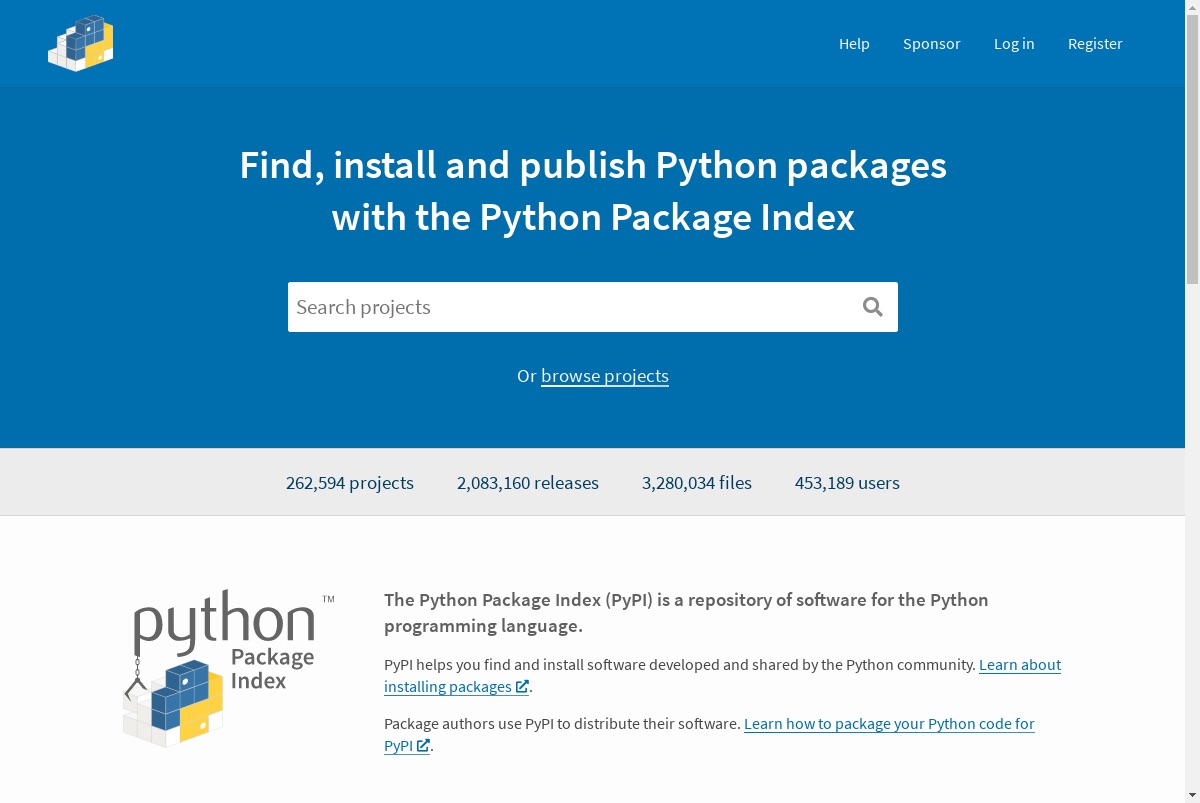The image size is (1200, 803).
Task: Open Learn about installing packages link
Action: [722, 676]
